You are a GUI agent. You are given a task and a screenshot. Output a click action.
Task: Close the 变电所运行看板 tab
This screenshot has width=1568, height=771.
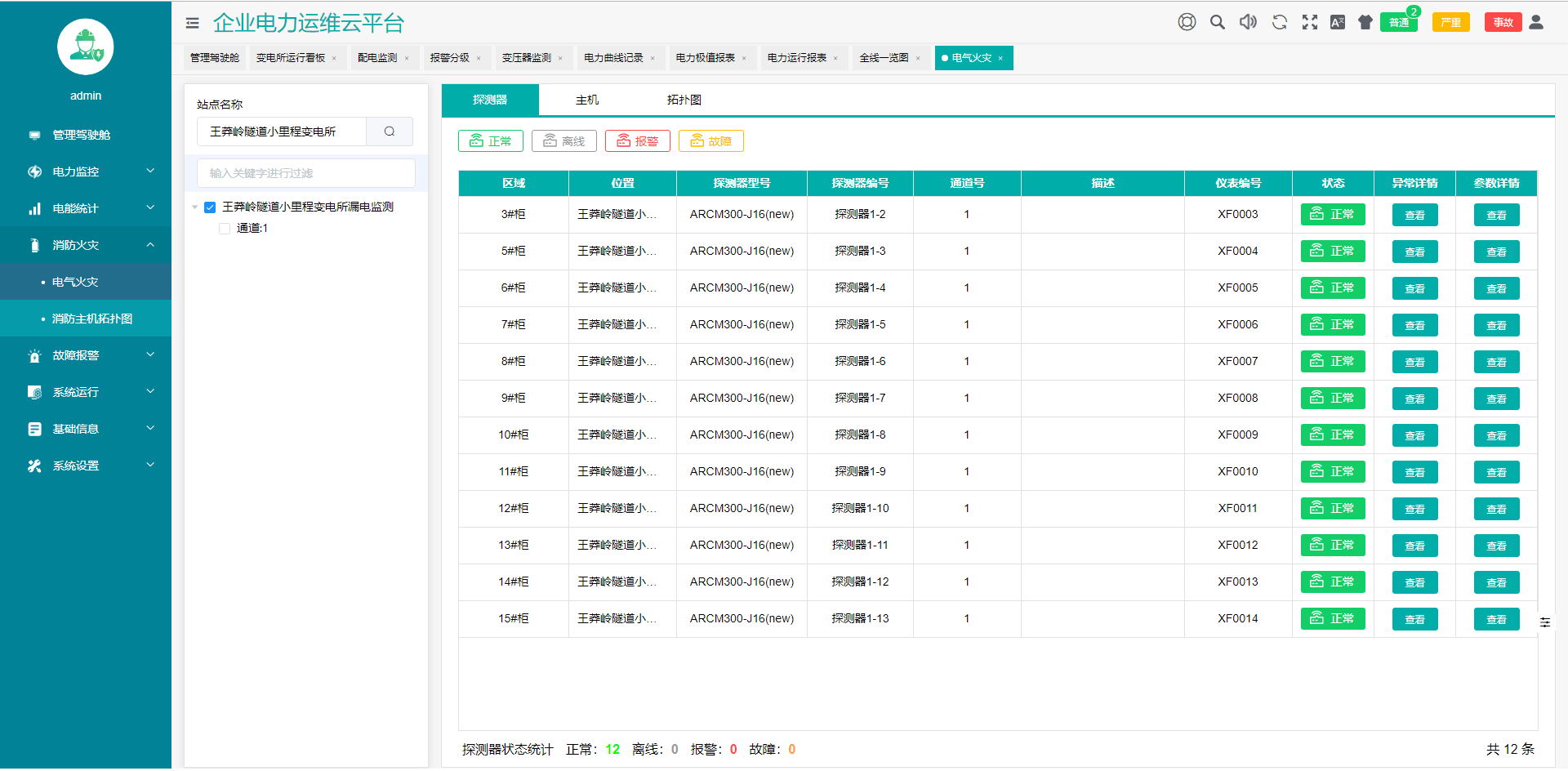pyautogui.click(x=334, y=58)
